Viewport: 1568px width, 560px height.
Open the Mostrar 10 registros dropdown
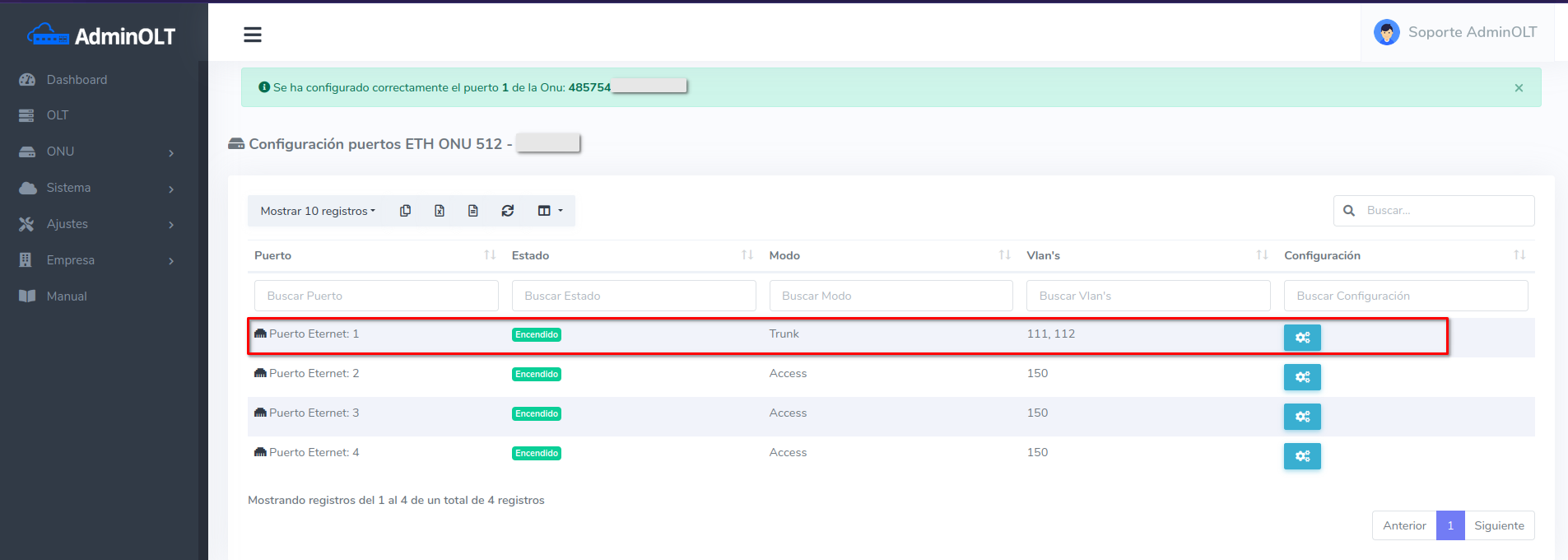[318, 211]
